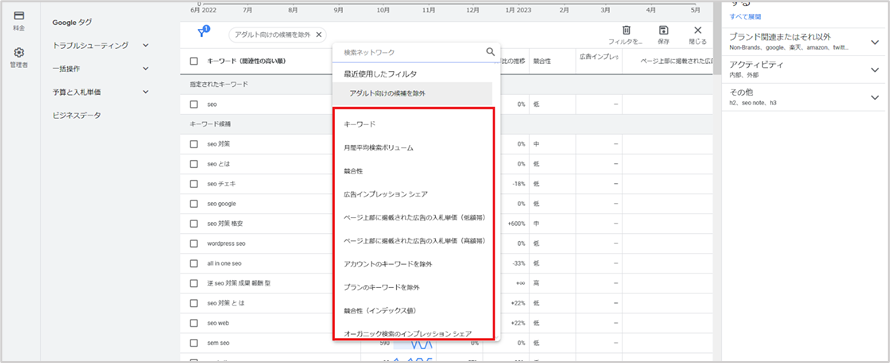Focus the 検索ネットワーク filter search field
The width and height of the screenshot is (890, 363).
tap(412, 52)
